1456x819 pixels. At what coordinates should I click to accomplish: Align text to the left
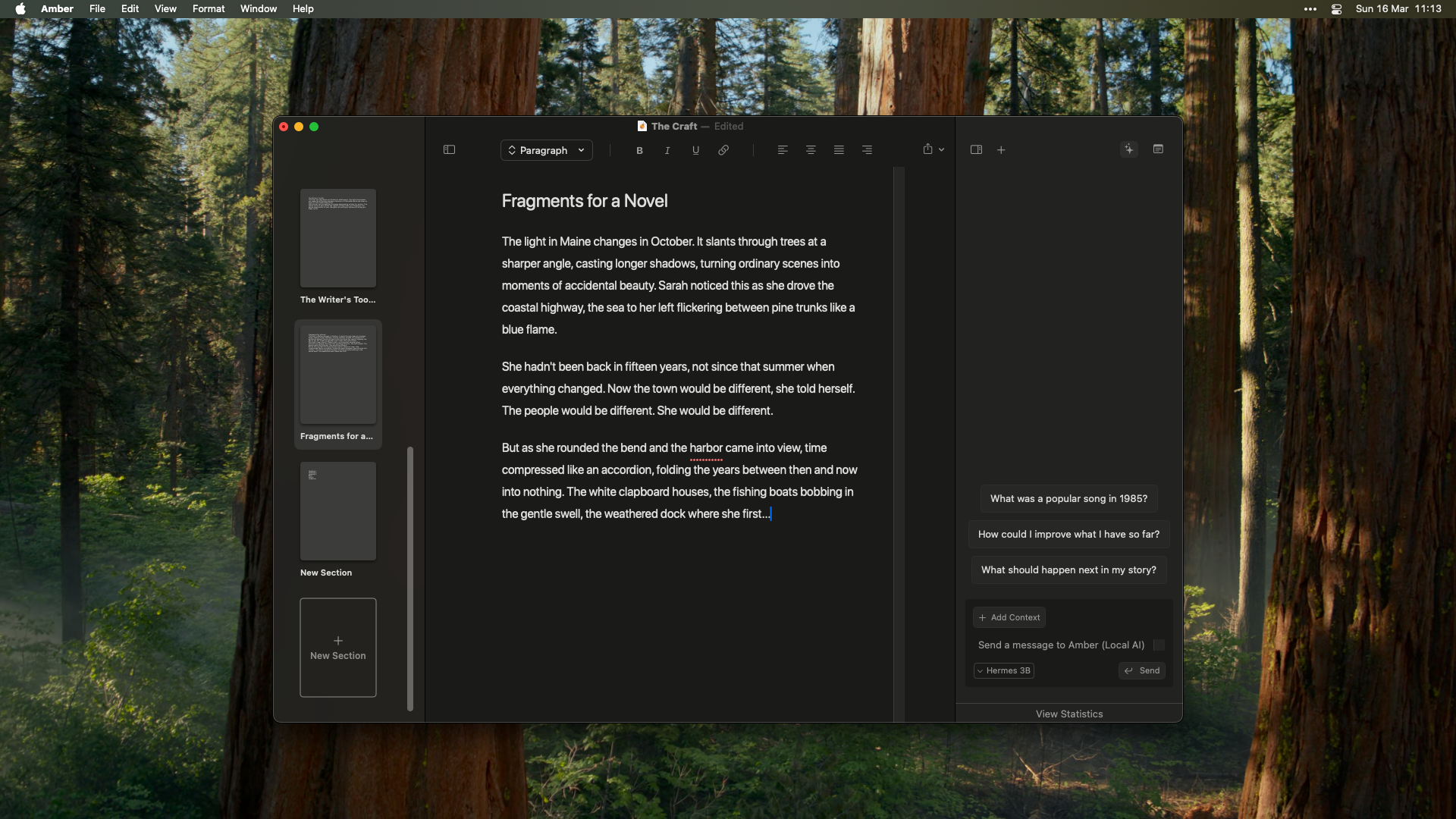[x=782, y=150]
